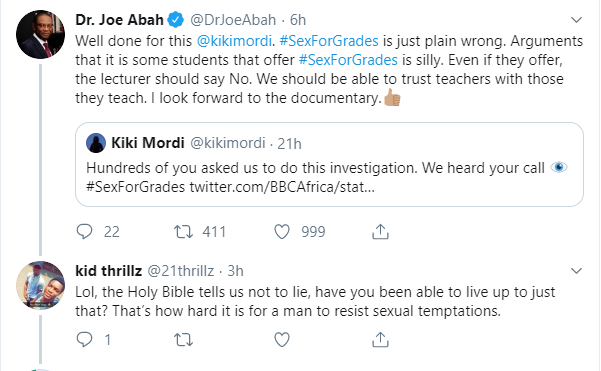
Task: Open more options for kid thrillz's tweet
Action: [576, 271]
